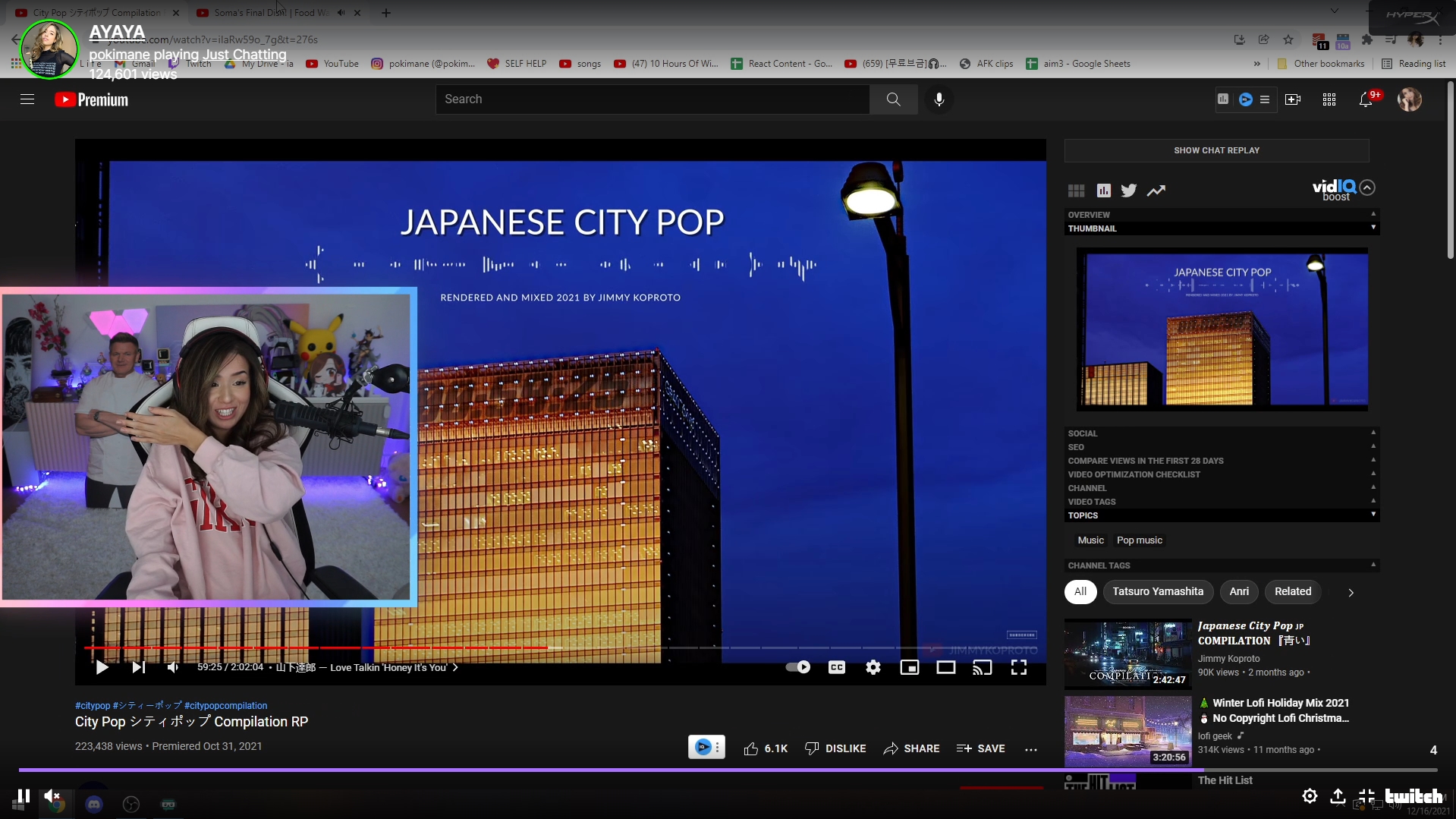1456x819 pixels.
Task: Play the City Pop video
Action: click(x=102, y=667)
